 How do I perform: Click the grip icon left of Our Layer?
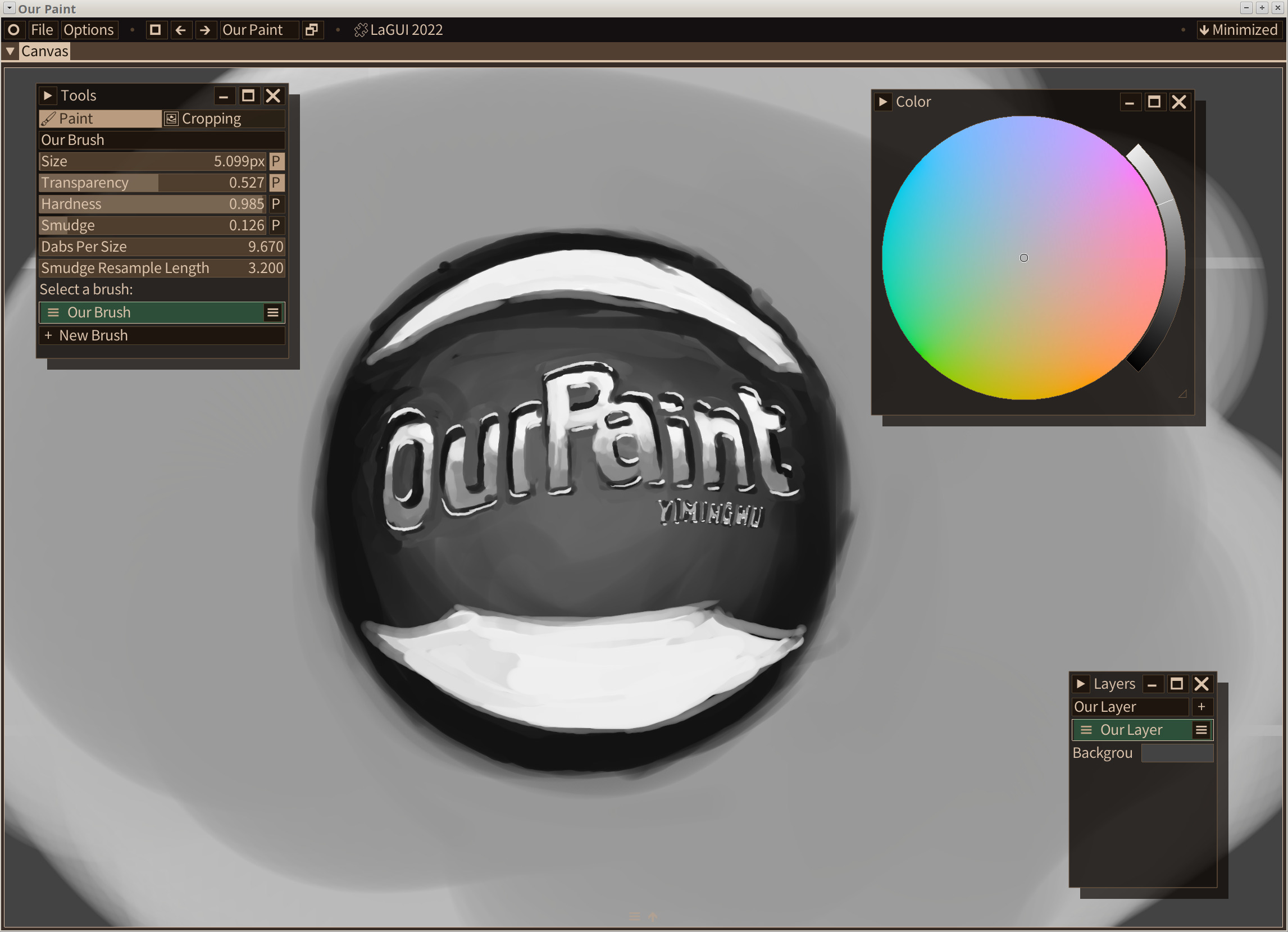[1086, 730]
